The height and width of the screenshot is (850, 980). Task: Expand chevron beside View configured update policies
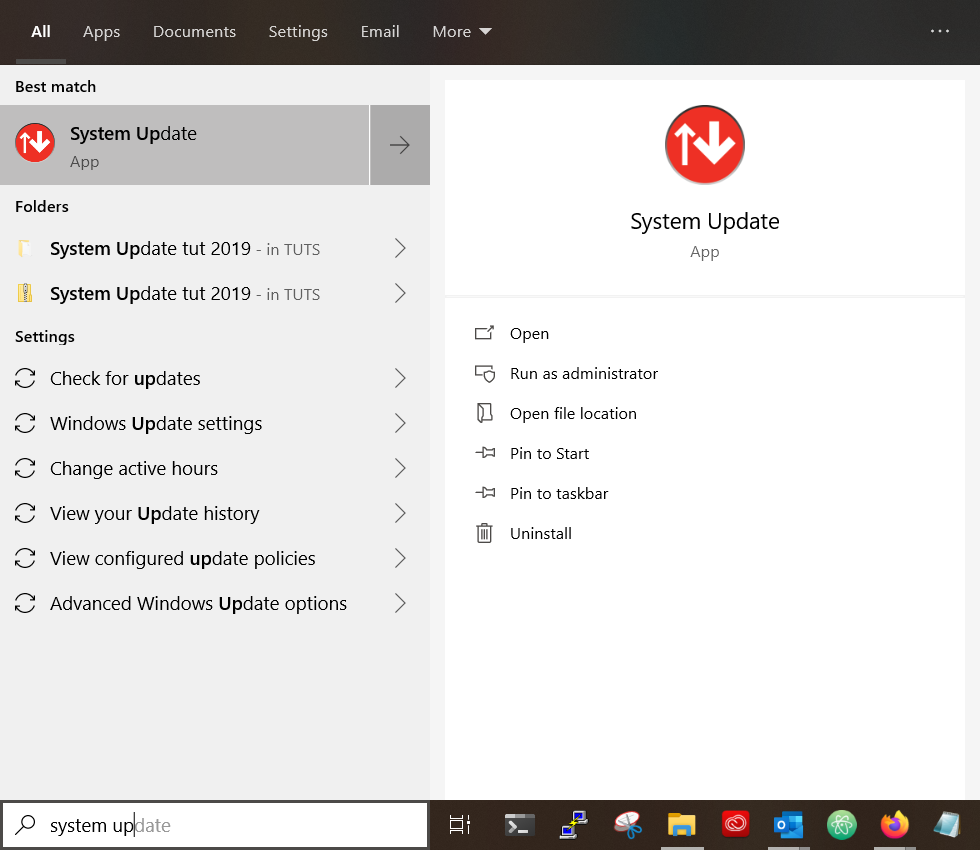[x=401, y=559]
